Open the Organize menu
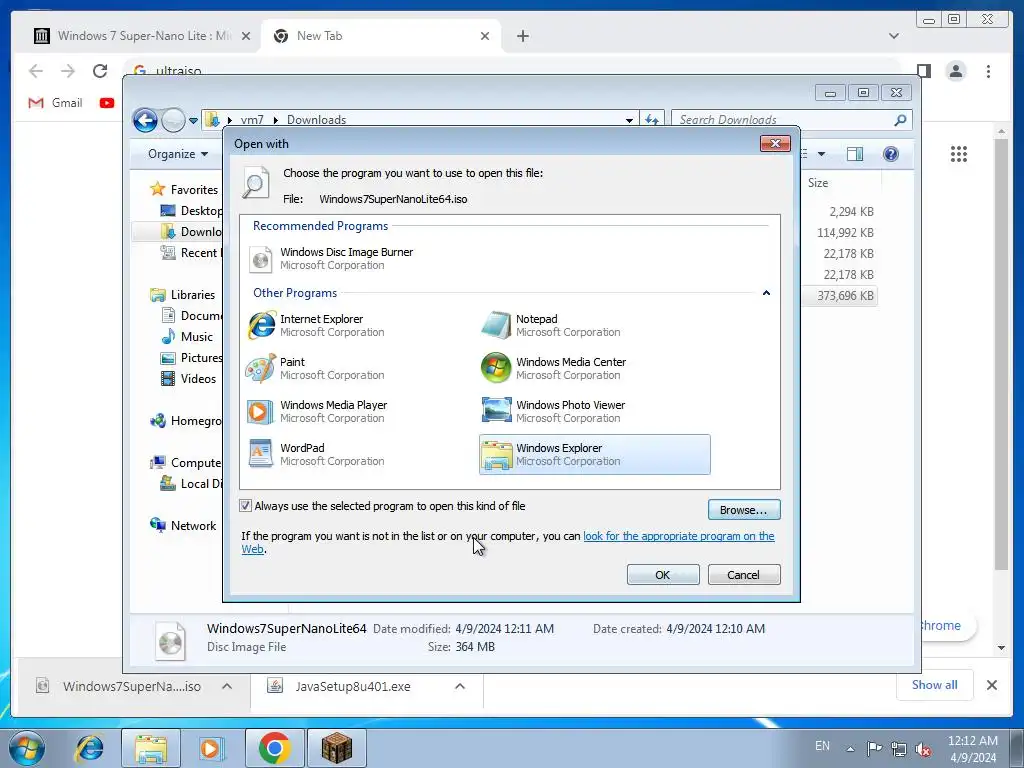 [x=178, y=154]
